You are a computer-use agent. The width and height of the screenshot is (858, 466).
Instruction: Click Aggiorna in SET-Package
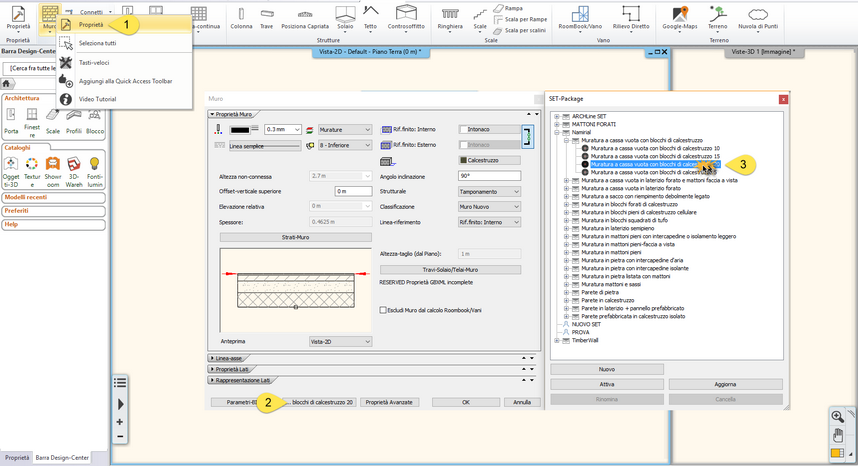tap(725, 385)
